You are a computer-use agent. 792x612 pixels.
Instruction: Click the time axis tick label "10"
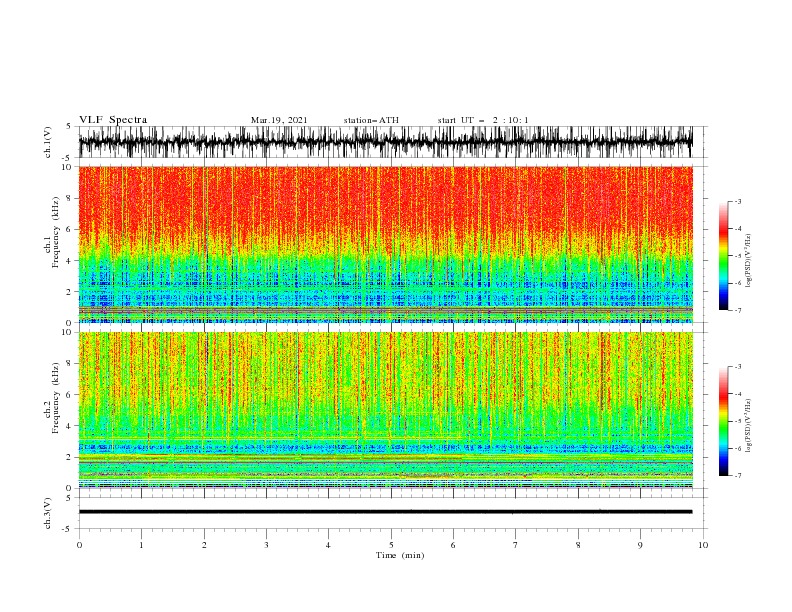coord(703,545)
